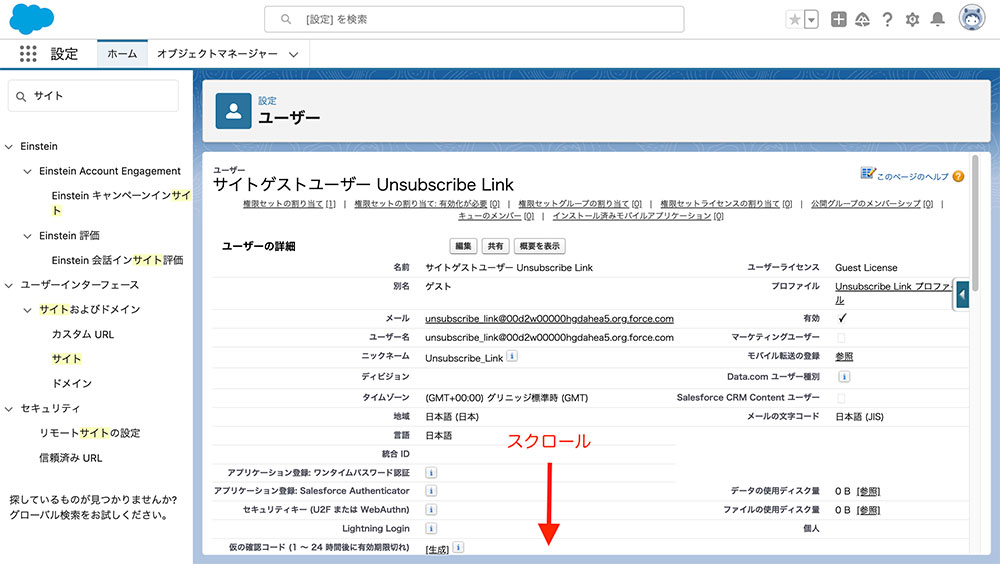Collapse the Einstein 評価 node
The height and width of the screenshot is (564, 1000).
pyautogui.click(x=27, y=236)
